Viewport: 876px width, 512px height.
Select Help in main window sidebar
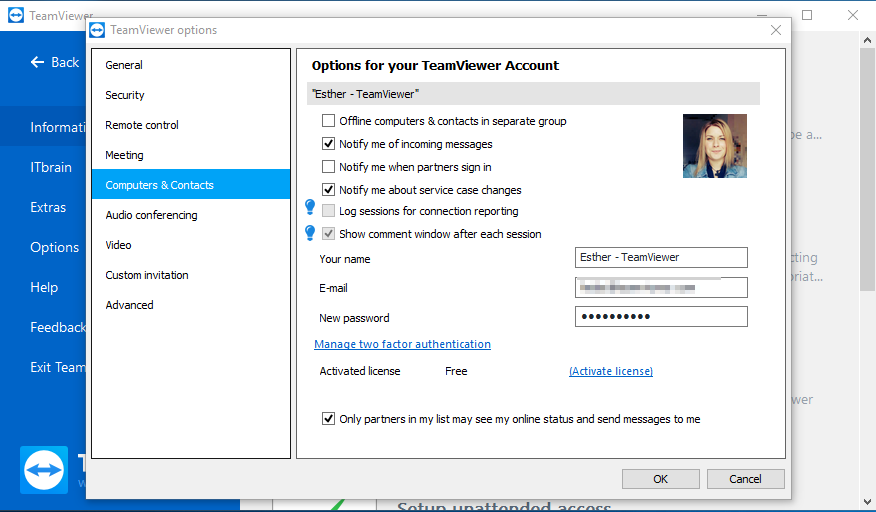point(44,287)
